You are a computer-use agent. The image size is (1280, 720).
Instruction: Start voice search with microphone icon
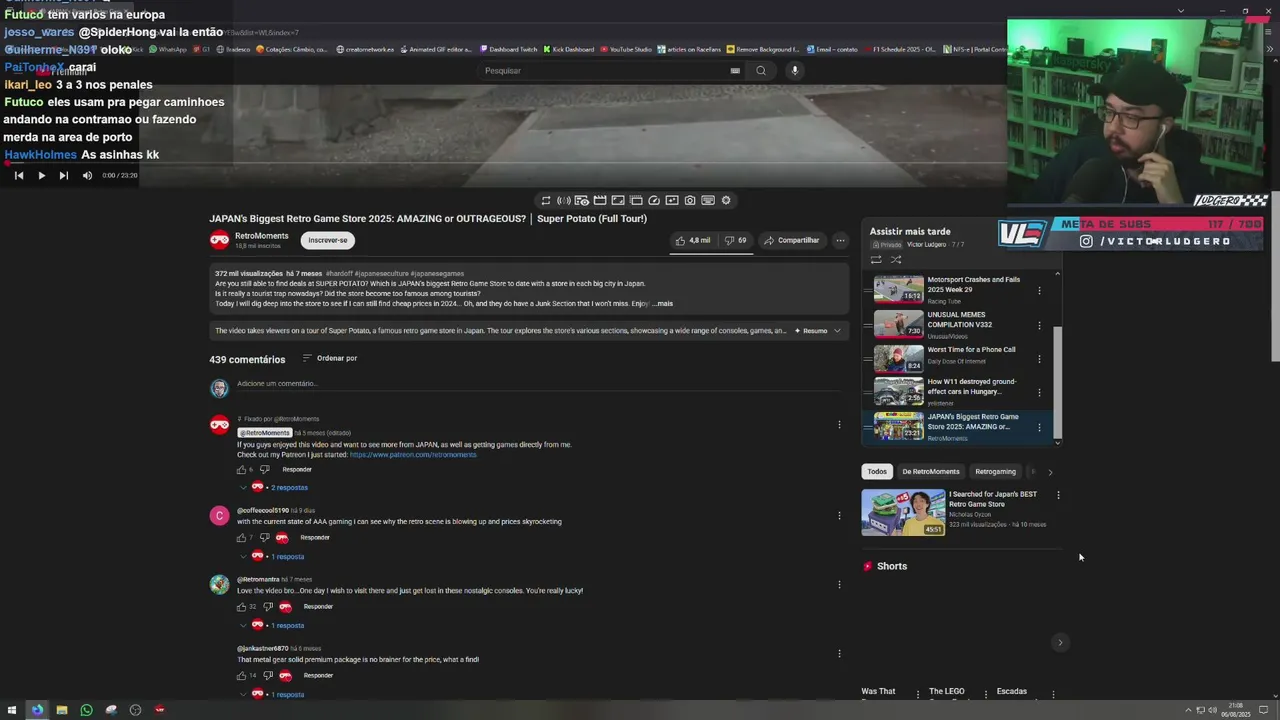pyautogui.click(x=795, y=71)
